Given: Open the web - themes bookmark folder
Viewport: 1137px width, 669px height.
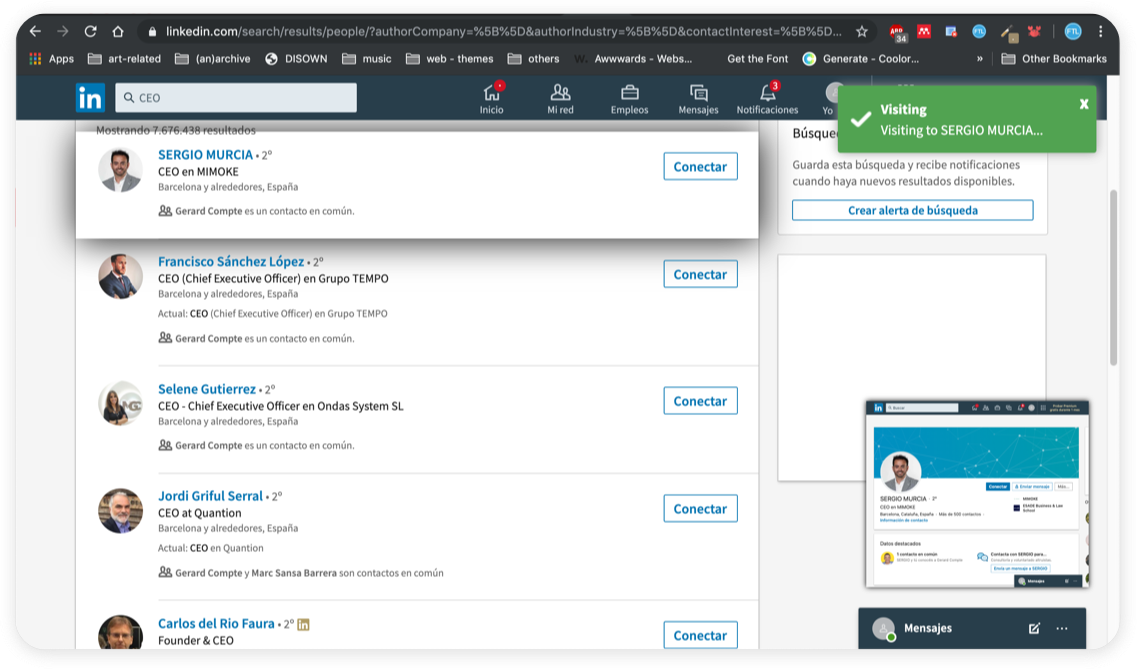Looking at the screenshot, I should click(450, 59).
